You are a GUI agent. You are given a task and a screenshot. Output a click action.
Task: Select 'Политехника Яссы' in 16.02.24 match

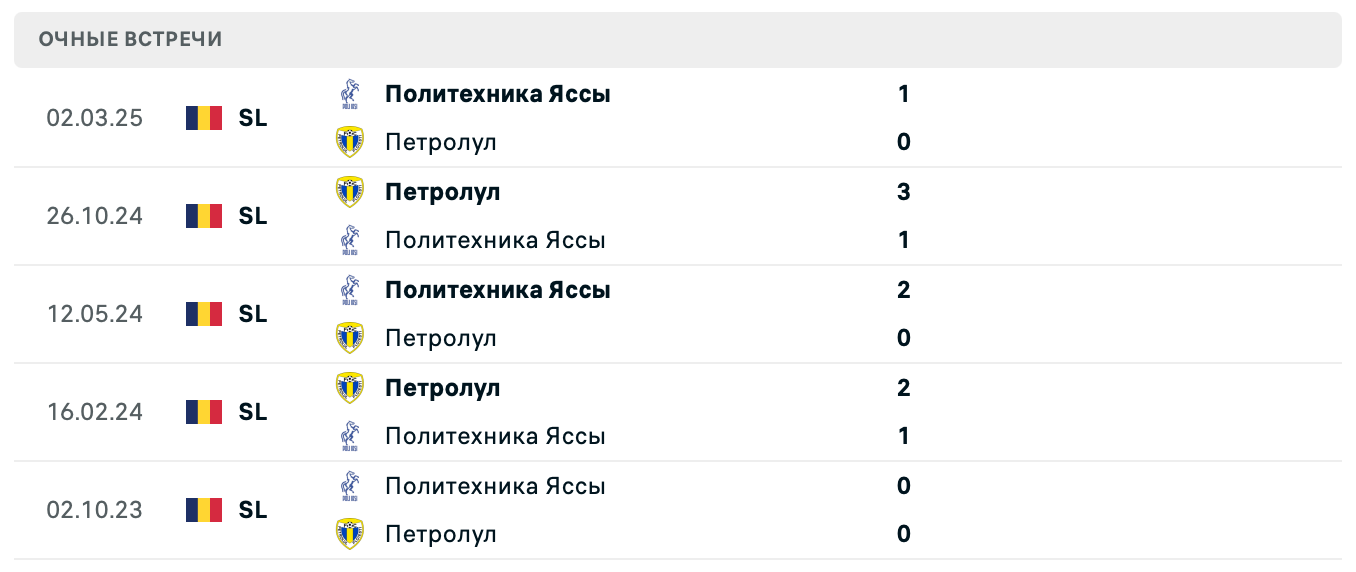[x=495, y=436]
